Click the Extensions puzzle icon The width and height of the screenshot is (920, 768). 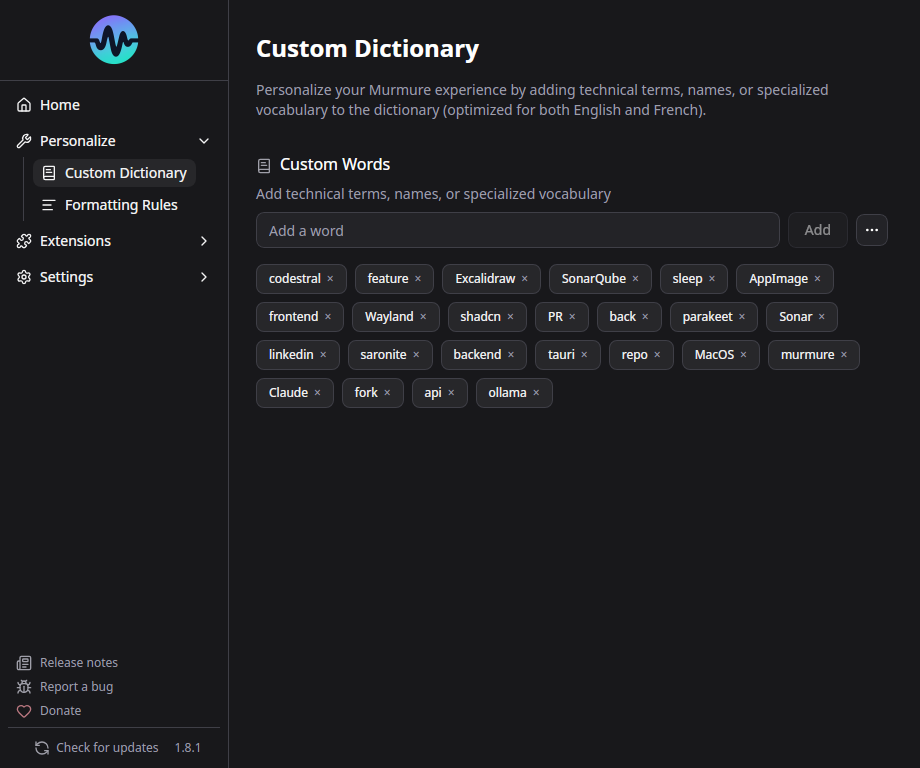(22, 240)
